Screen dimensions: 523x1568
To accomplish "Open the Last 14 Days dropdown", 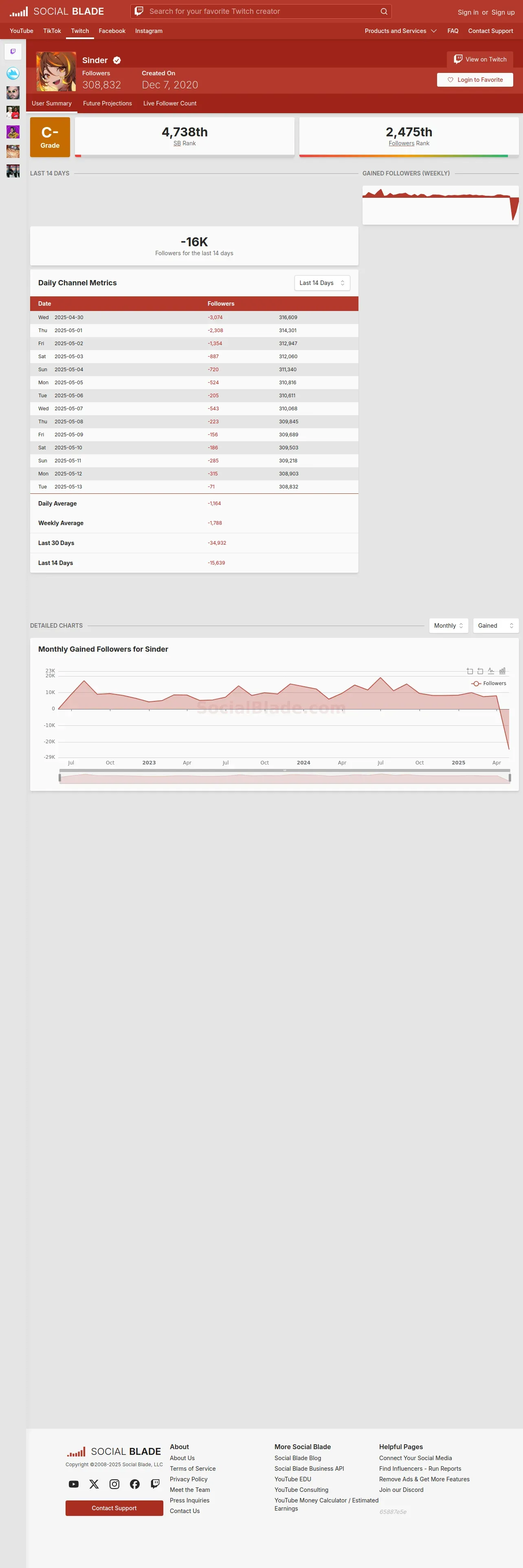I will tap(322, 283).
